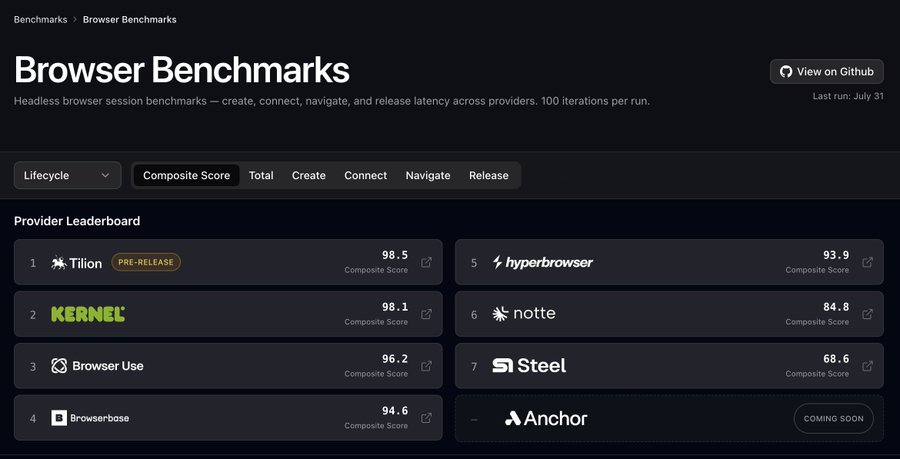The height and width of the screenshot is (459, 900).
Task: Click the Browser Benchmarks page title
Action: (181, 70)
